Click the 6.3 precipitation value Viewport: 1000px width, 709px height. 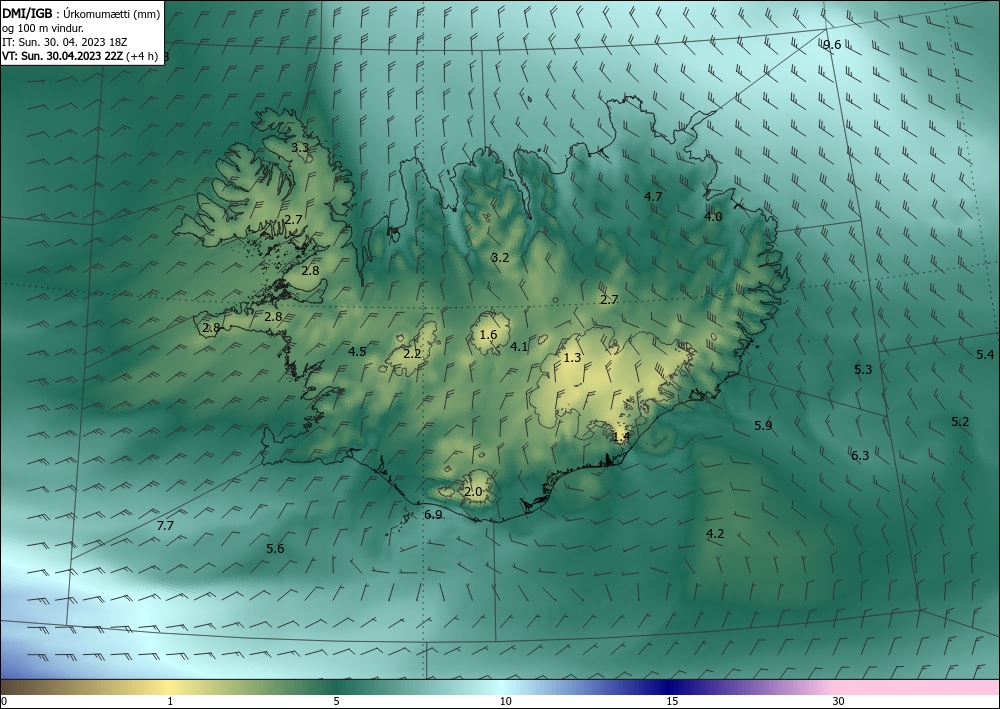860,456
